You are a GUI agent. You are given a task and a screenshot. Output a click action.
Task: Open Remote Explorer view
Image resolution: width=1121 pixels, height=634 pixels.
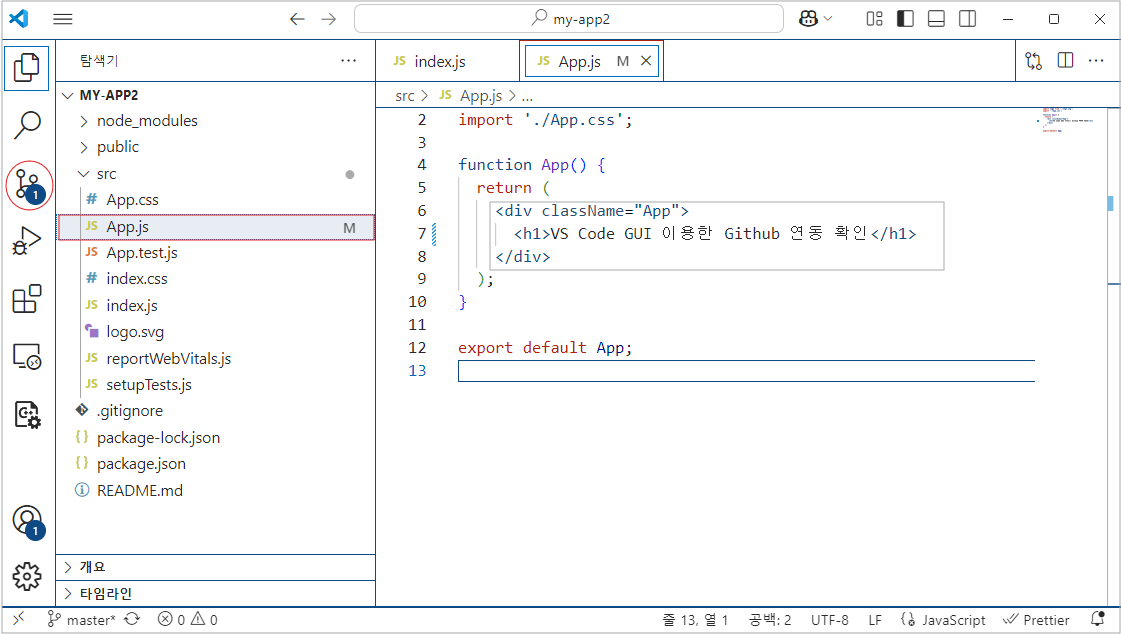pos(27,356)
